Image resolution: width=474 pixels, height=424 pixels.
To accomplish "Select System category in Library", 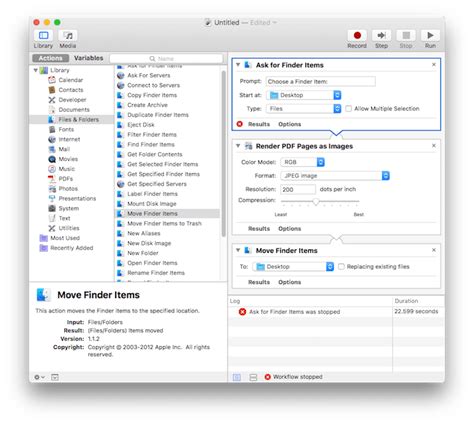I will [69, 208].
